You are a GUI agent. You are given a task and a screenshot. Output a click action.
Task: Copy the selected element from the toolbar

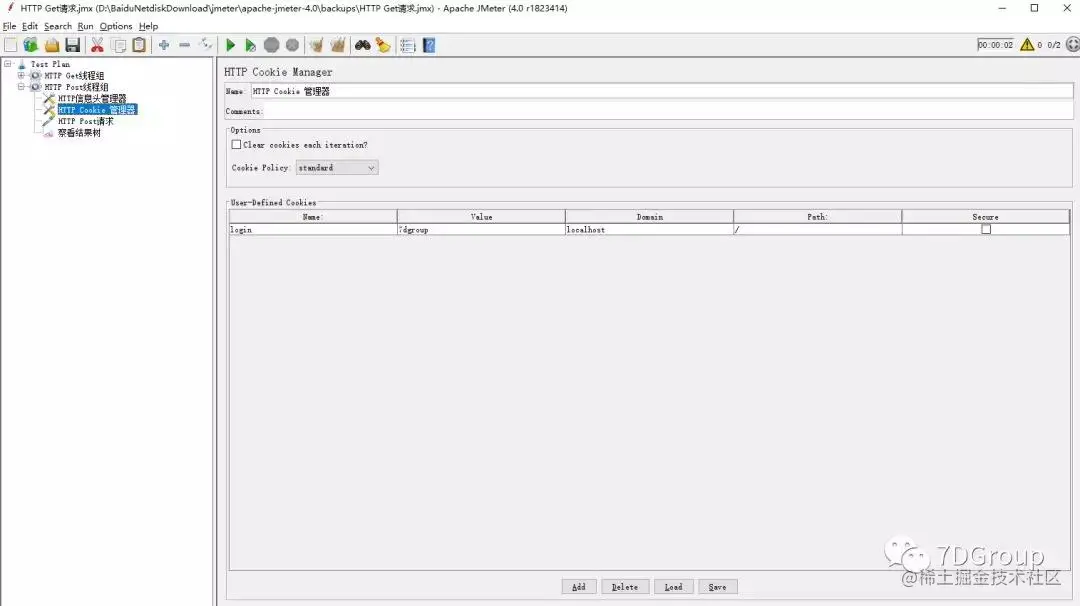pos(118,45)
